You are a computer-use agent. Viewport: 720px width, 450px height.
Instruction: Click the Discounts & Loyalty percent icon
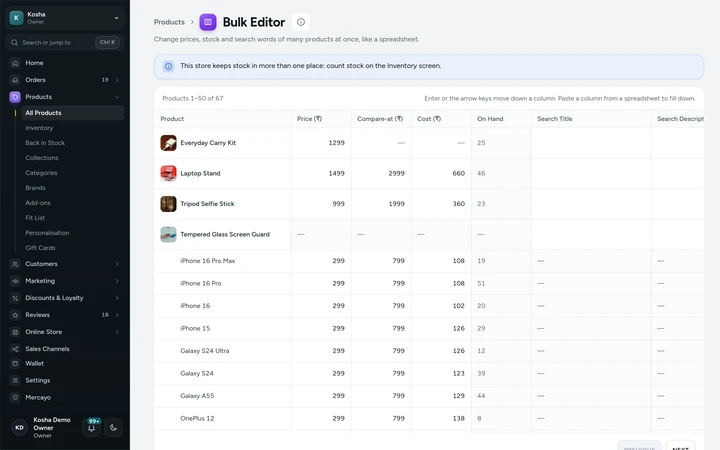click(15, 298)
